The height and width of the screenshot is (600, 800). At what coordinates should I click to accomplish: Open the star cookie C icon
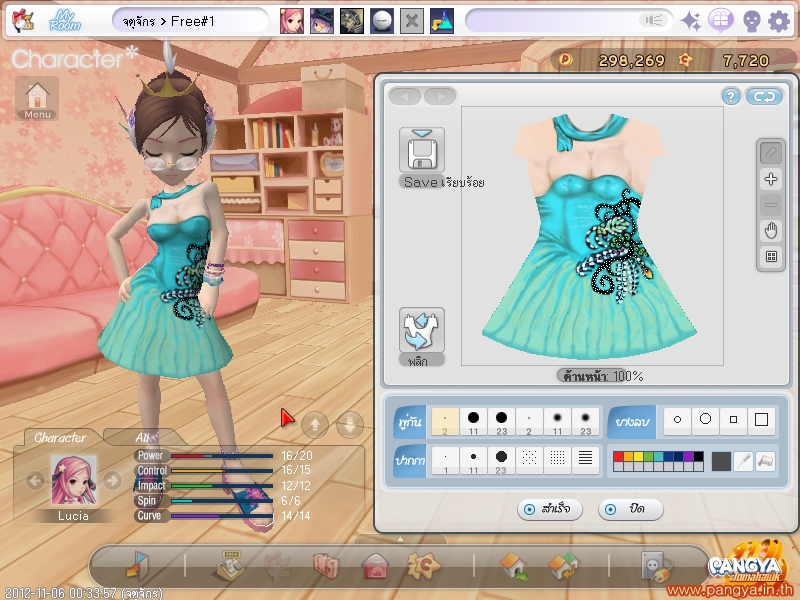coord(423,566)
